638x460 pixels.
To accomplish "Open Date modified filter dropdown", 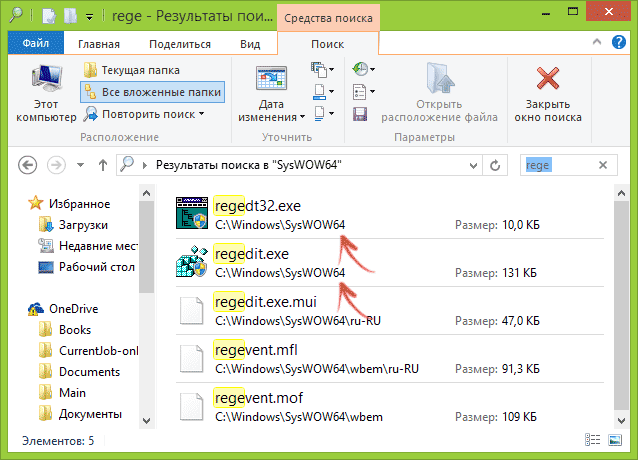I will point(271,94).
